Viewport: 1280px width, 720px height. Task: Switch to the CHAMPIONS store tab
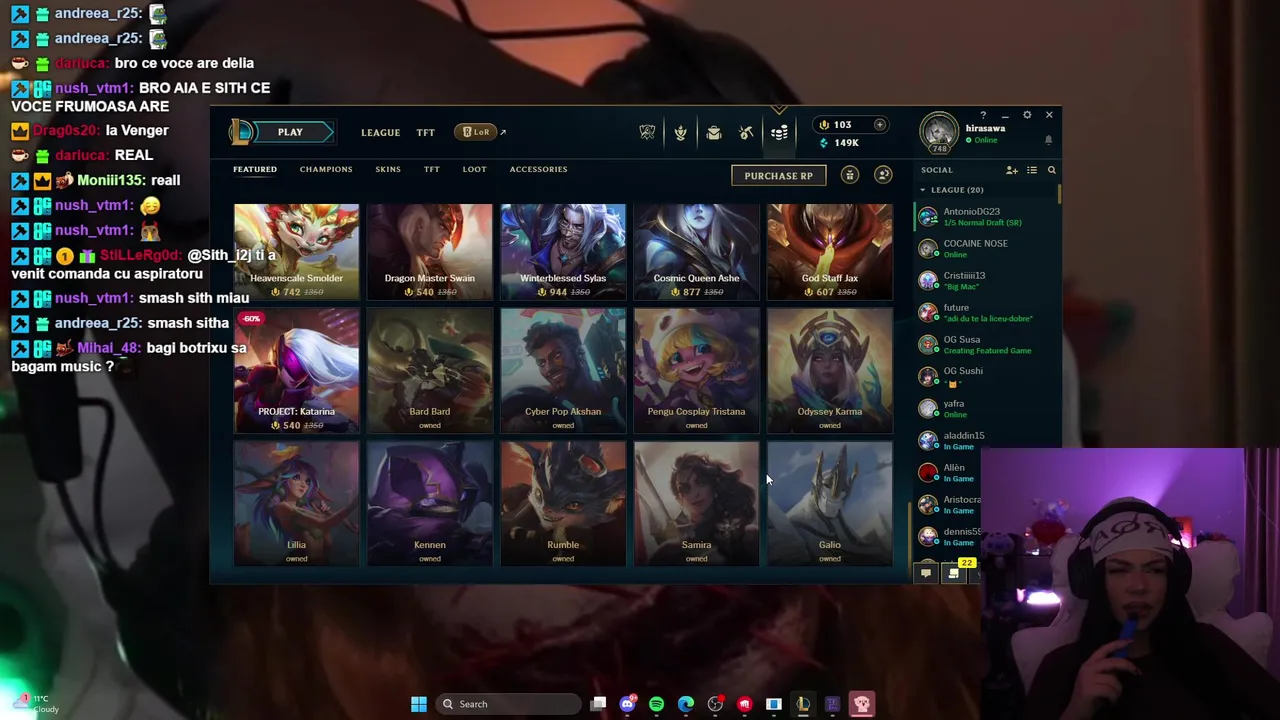coord(326,169)
